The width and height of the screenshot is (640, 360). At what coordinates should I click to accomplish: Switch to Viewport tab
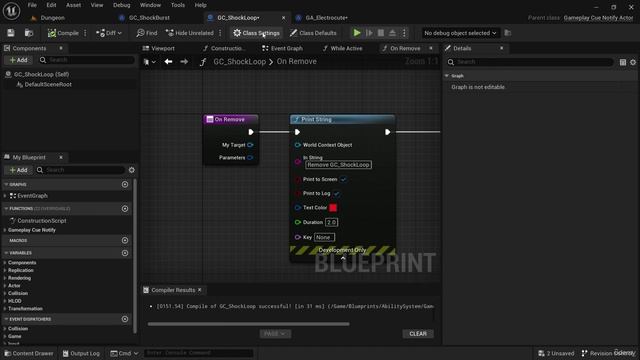click(159, 48)
